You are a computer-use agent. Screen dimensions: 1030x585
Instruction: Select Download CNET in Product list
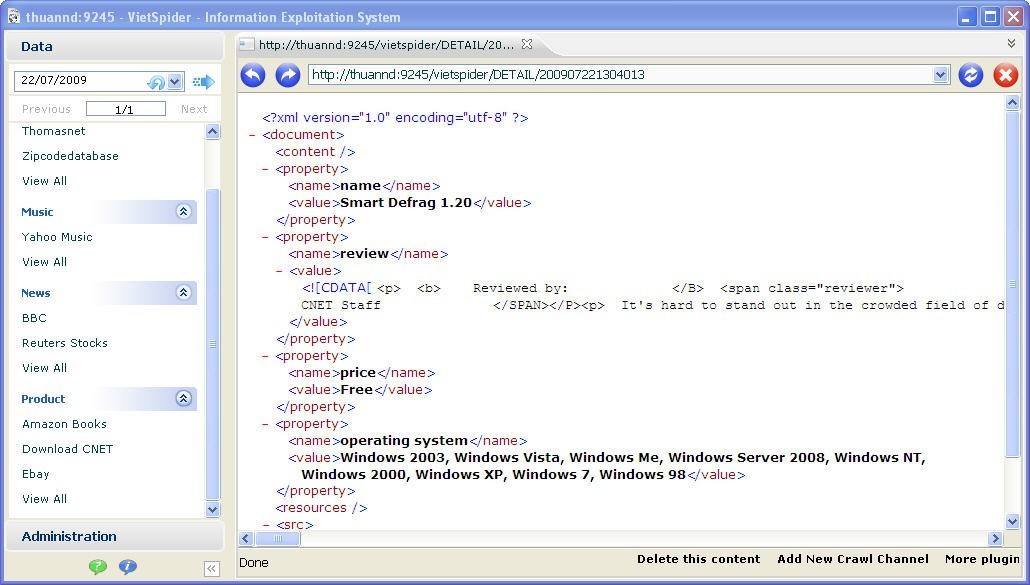pos(67,449)
